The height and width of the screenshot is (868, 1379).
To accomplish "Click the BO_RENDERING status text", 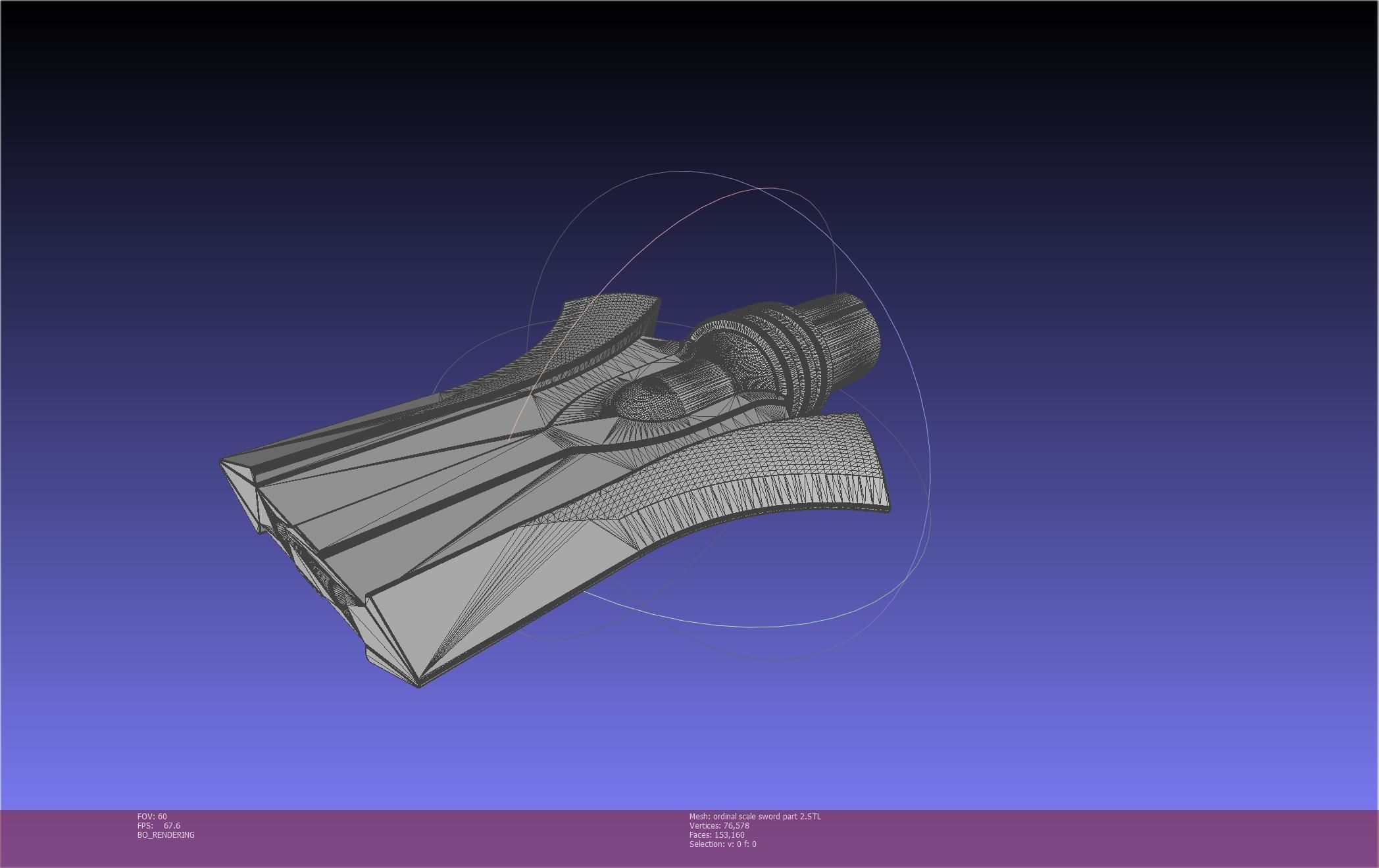I will coord(166,834).
